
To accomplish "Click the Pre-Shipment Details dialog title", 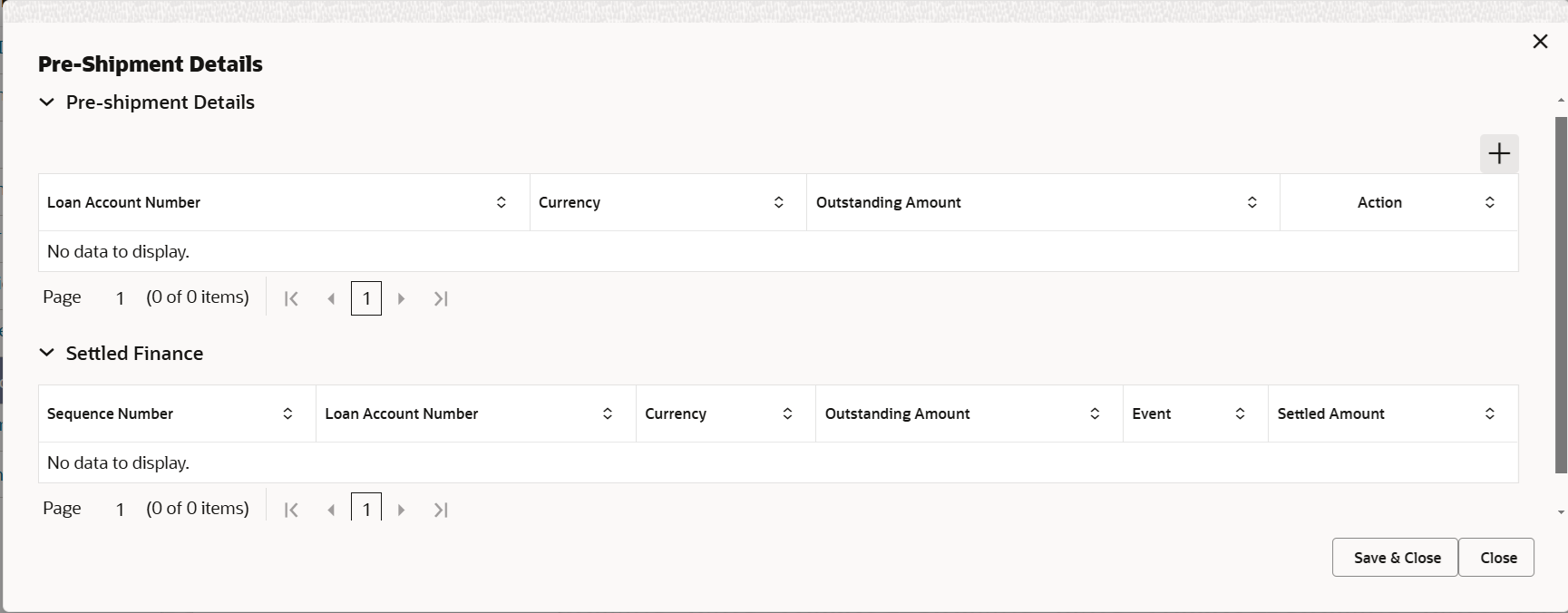I will click(151, 64).
